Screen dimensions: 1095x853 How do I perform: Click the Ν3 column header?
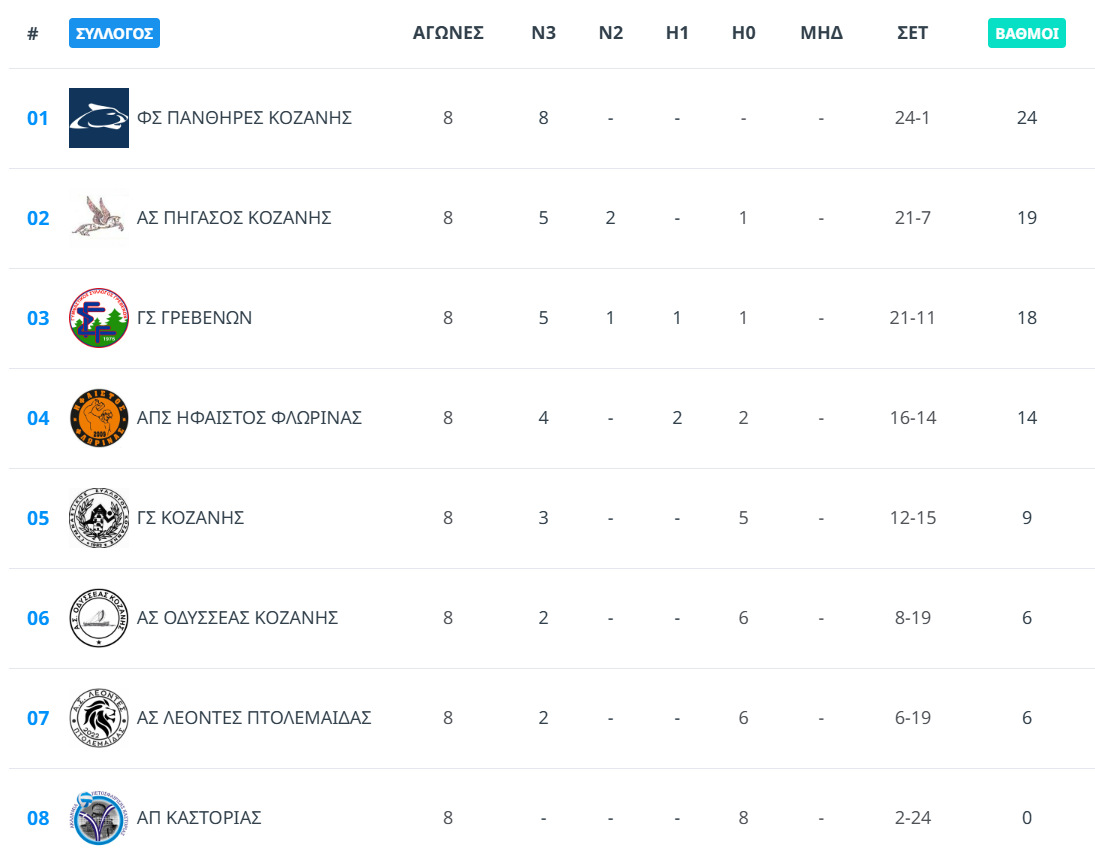click(x=543, y=33)
